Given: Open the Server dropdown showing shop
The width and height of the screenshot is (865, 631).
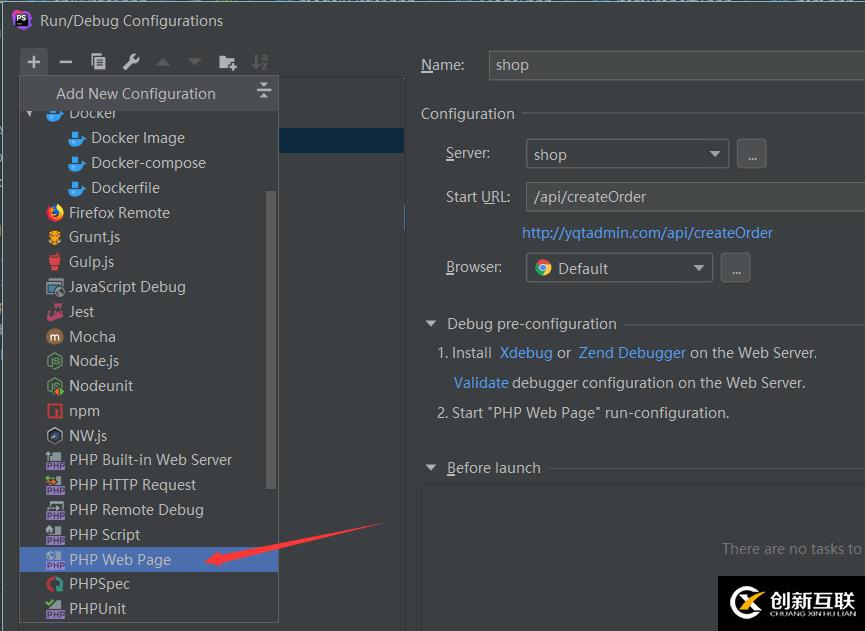Looking at the screenshot, I should tap(626, 154).
